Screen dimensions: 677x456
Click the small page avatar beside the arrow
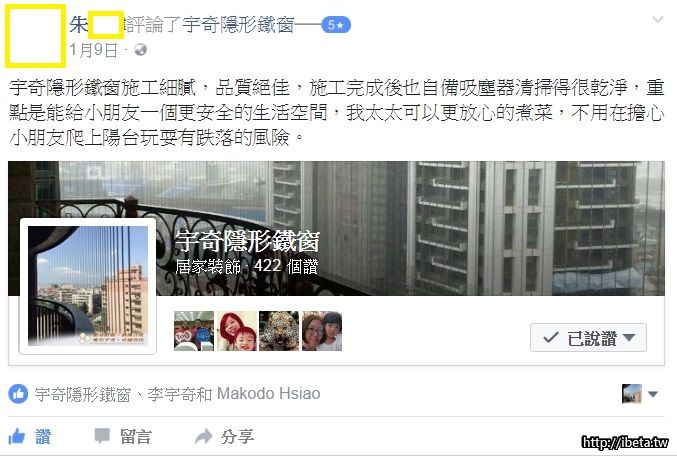pyautogui.click(x=632, y=394)
